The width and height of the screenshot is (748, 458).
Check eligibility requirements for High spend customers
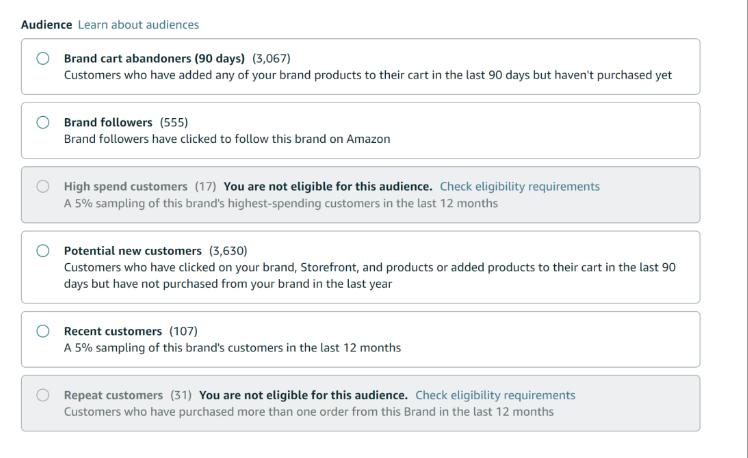coord(519,186)
